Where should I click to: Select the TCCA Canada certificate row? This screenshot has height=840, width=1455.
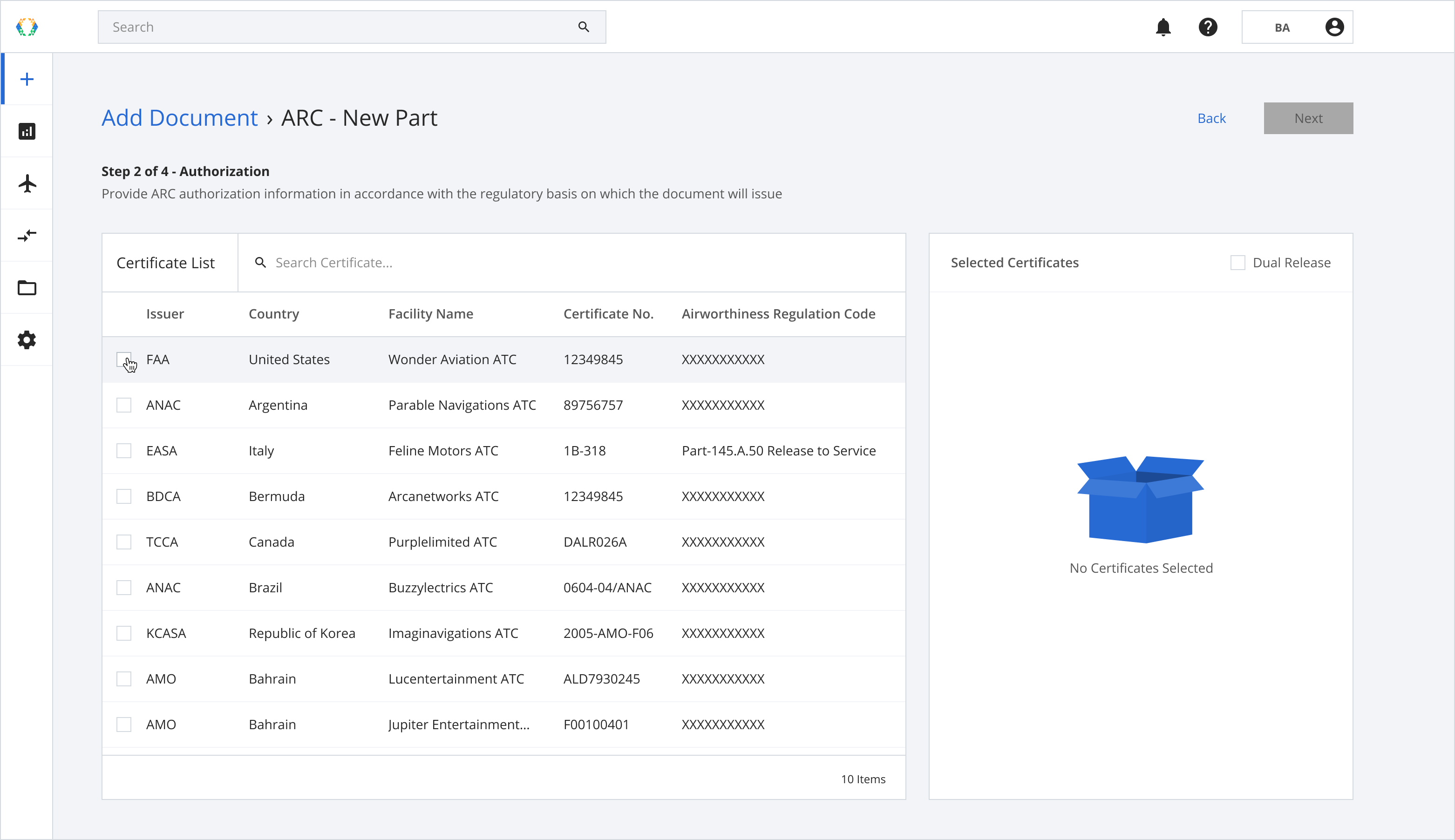tap(125, 541)
